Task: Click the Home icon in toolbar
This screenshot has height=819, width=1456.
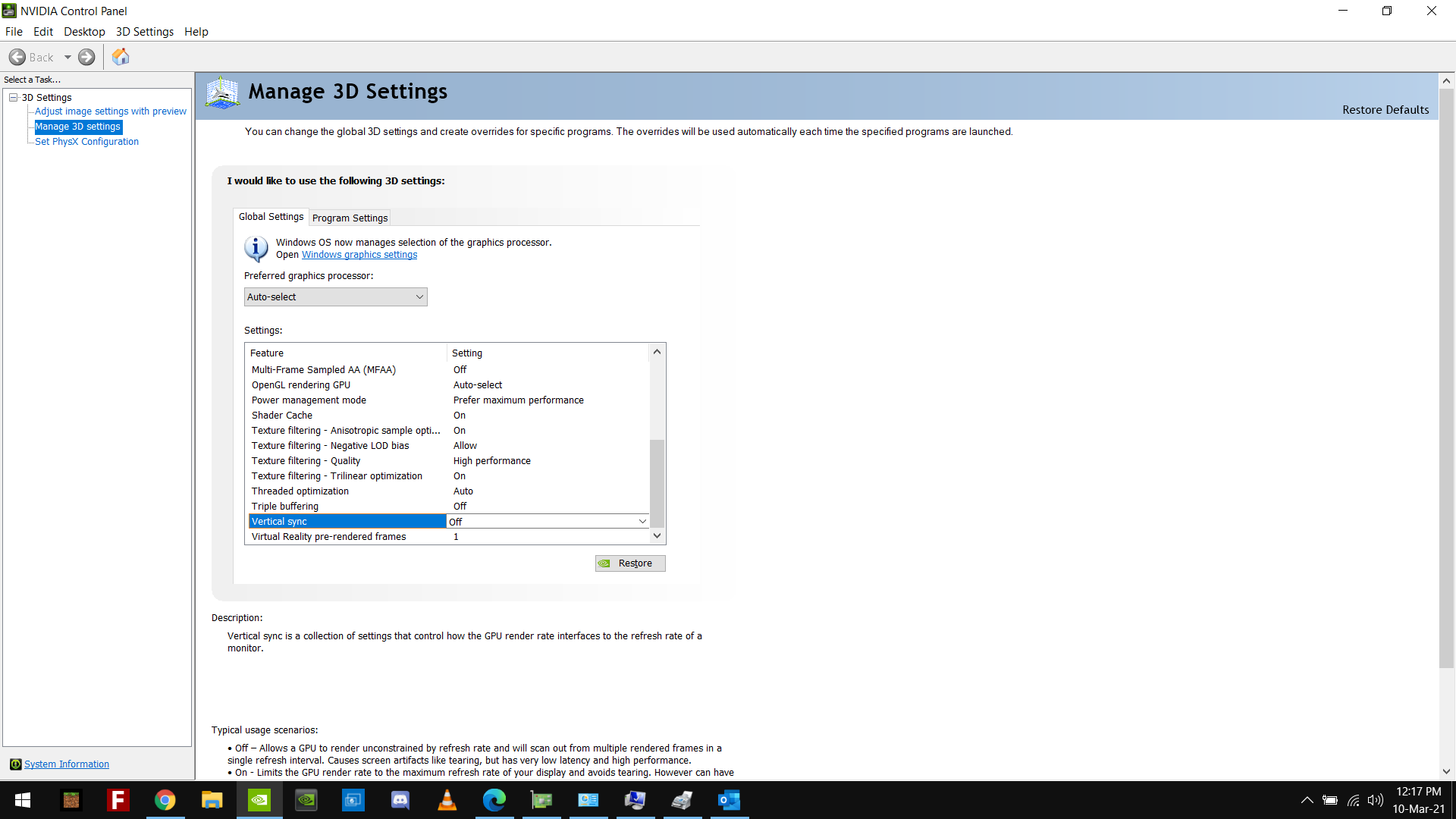Action: pos(121,57)
